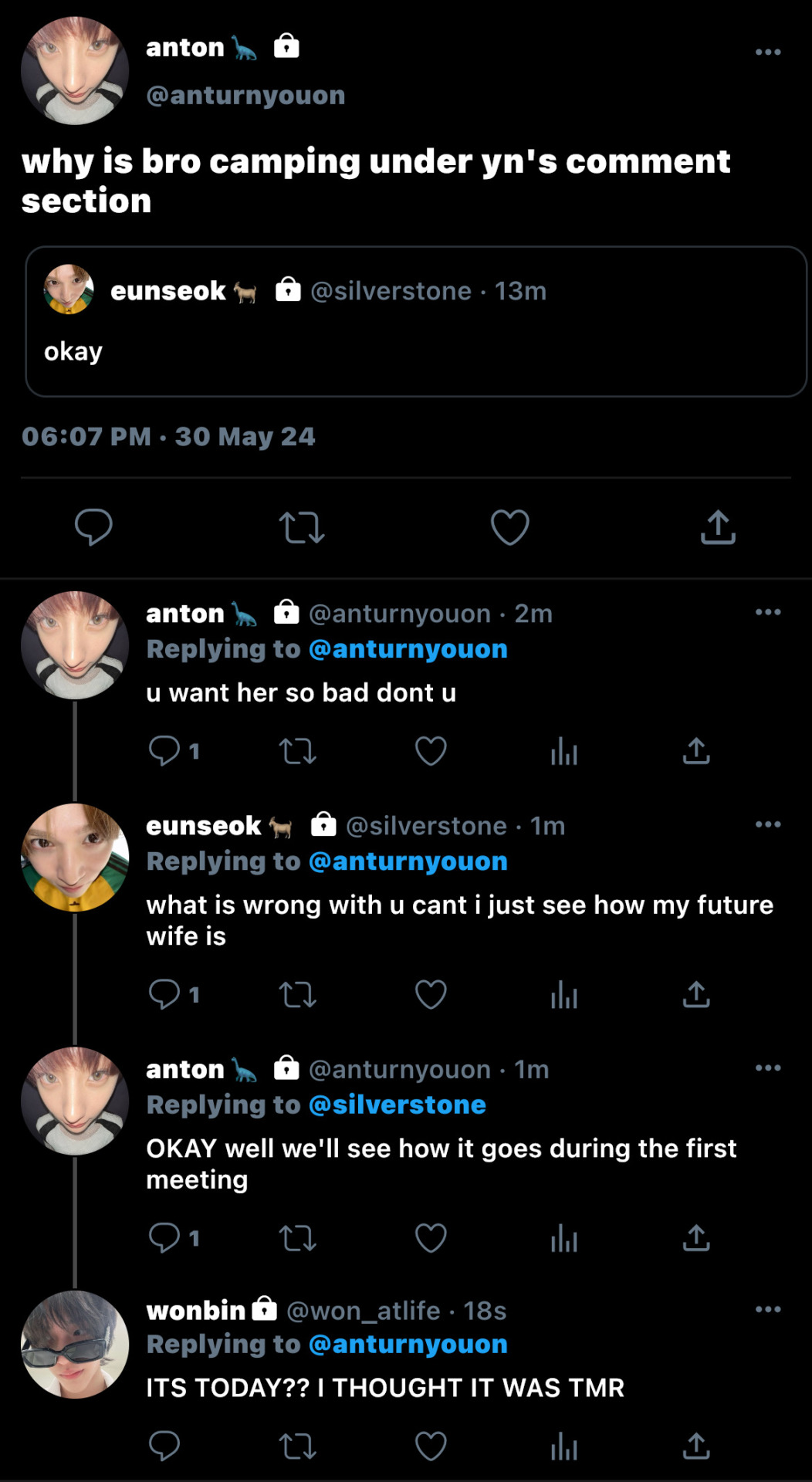The height and width of the screenshot is (1482, 812).
Task: Retweet eunseok's "future wife" reply
Action: click(x=297, y=995)
